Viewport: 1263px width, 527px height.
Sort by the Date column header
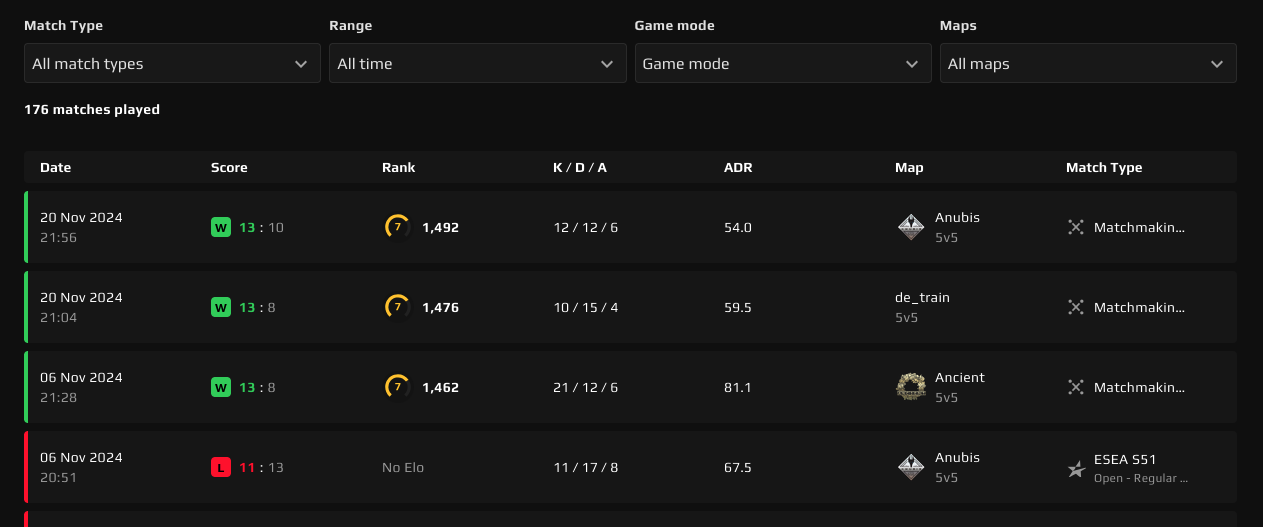tap(56, 168)
